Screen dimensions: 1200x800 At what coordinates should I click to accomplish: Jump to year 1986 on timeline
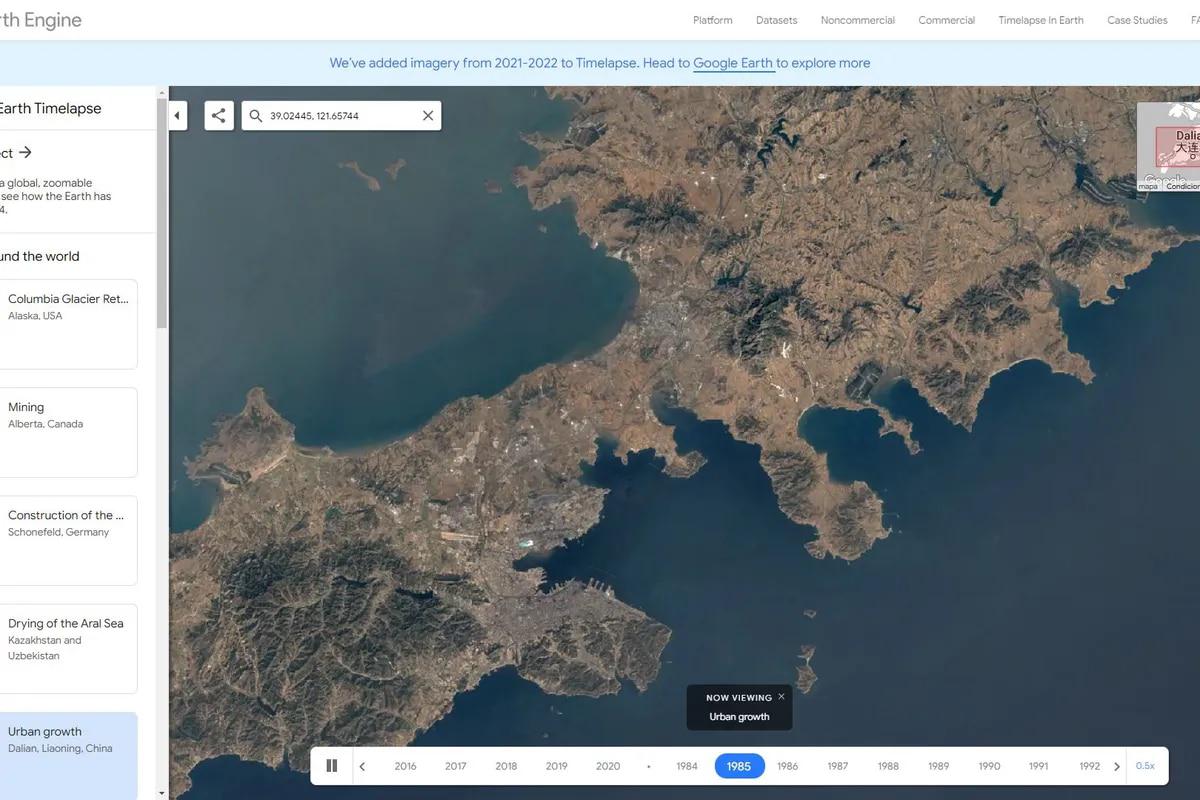tap(788, 766)
